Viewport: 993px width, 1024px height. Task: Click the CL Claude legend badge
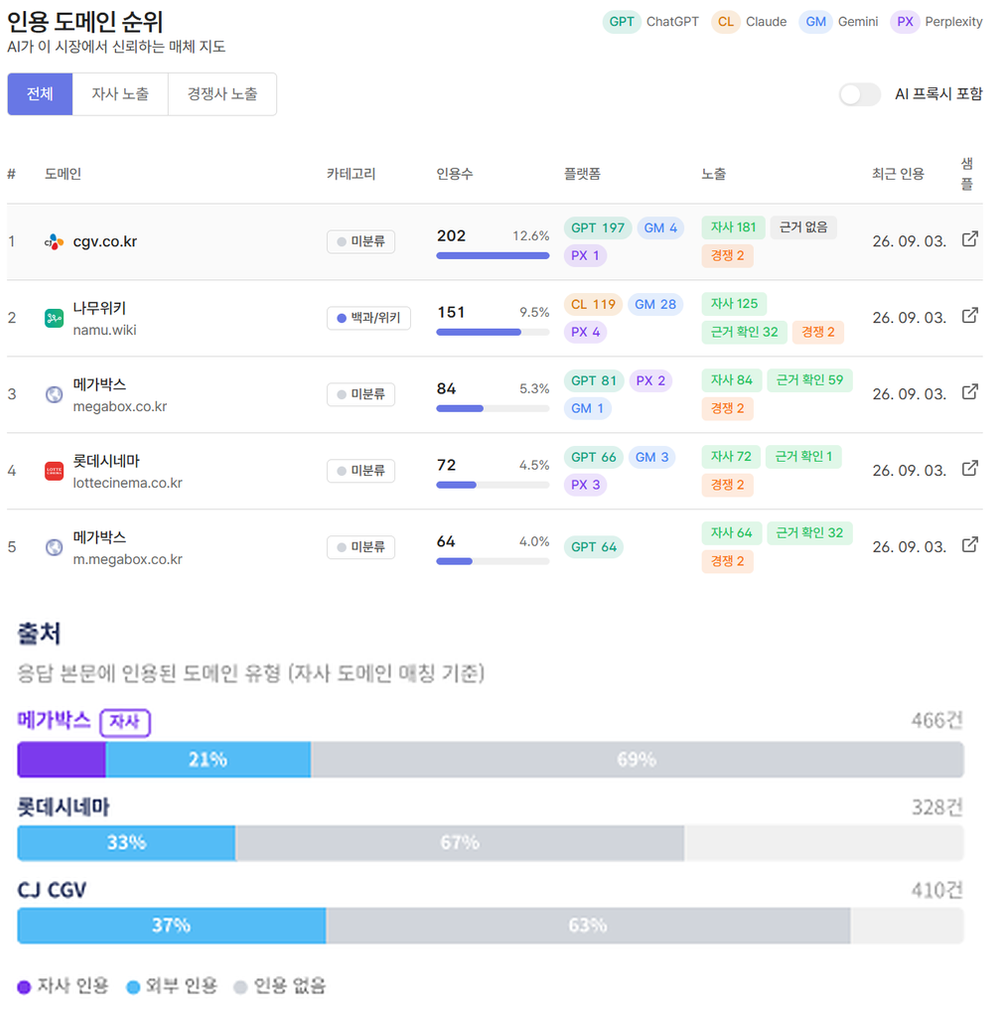tap(725, 22)
